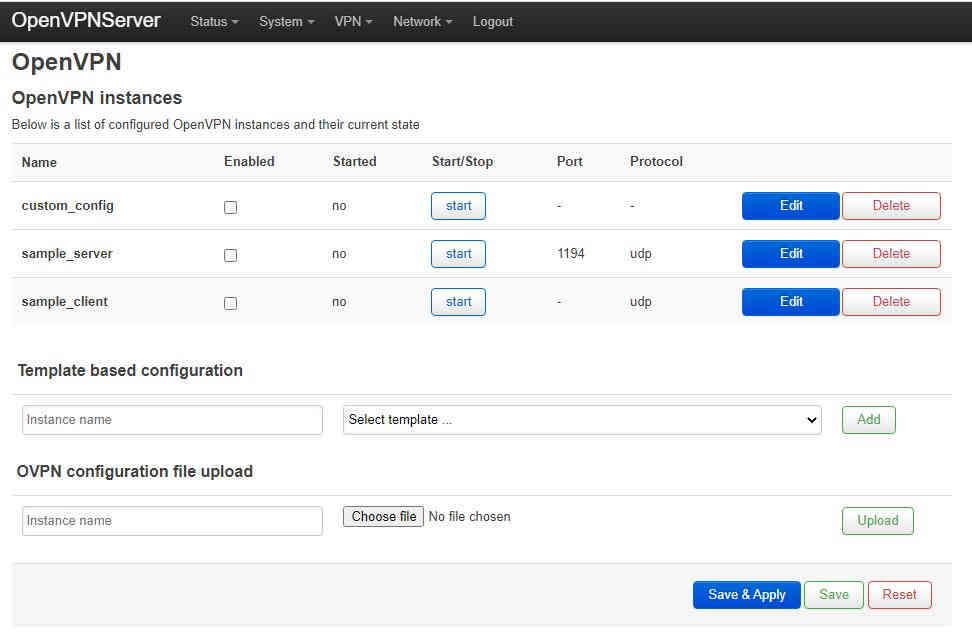Click the Name column header
The image size is (972, 634).
39,162
